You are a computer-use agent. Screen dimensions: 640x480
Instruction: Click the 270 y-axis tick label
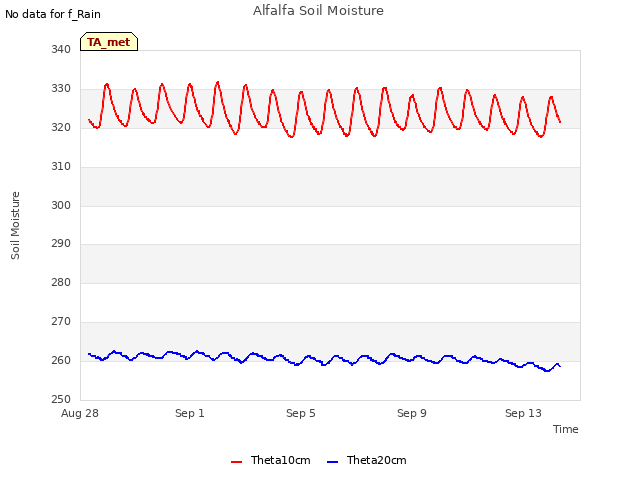pyautogui.click(x=61, y=322)
